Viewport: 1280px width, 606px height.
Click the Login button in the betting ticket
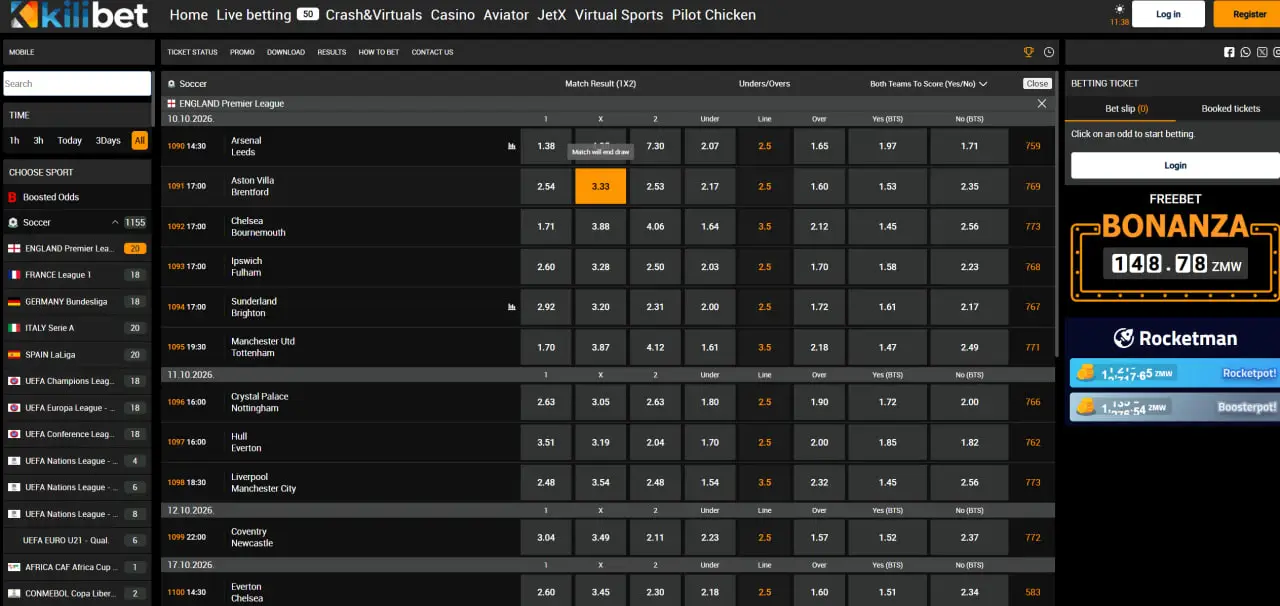coord(1176,165)
